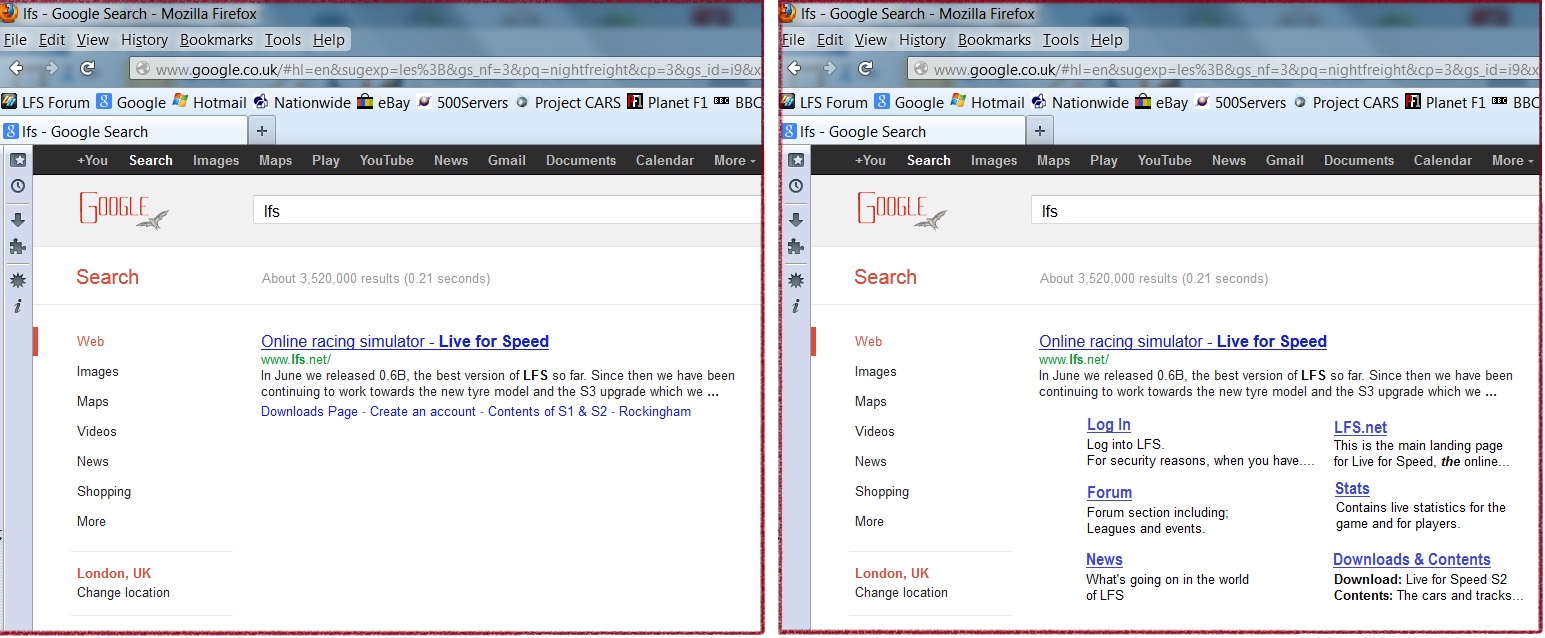1545x638 pixels.
Task: Click the info 'i' icon in left window sidebar
Action: [x=18, y=306]
